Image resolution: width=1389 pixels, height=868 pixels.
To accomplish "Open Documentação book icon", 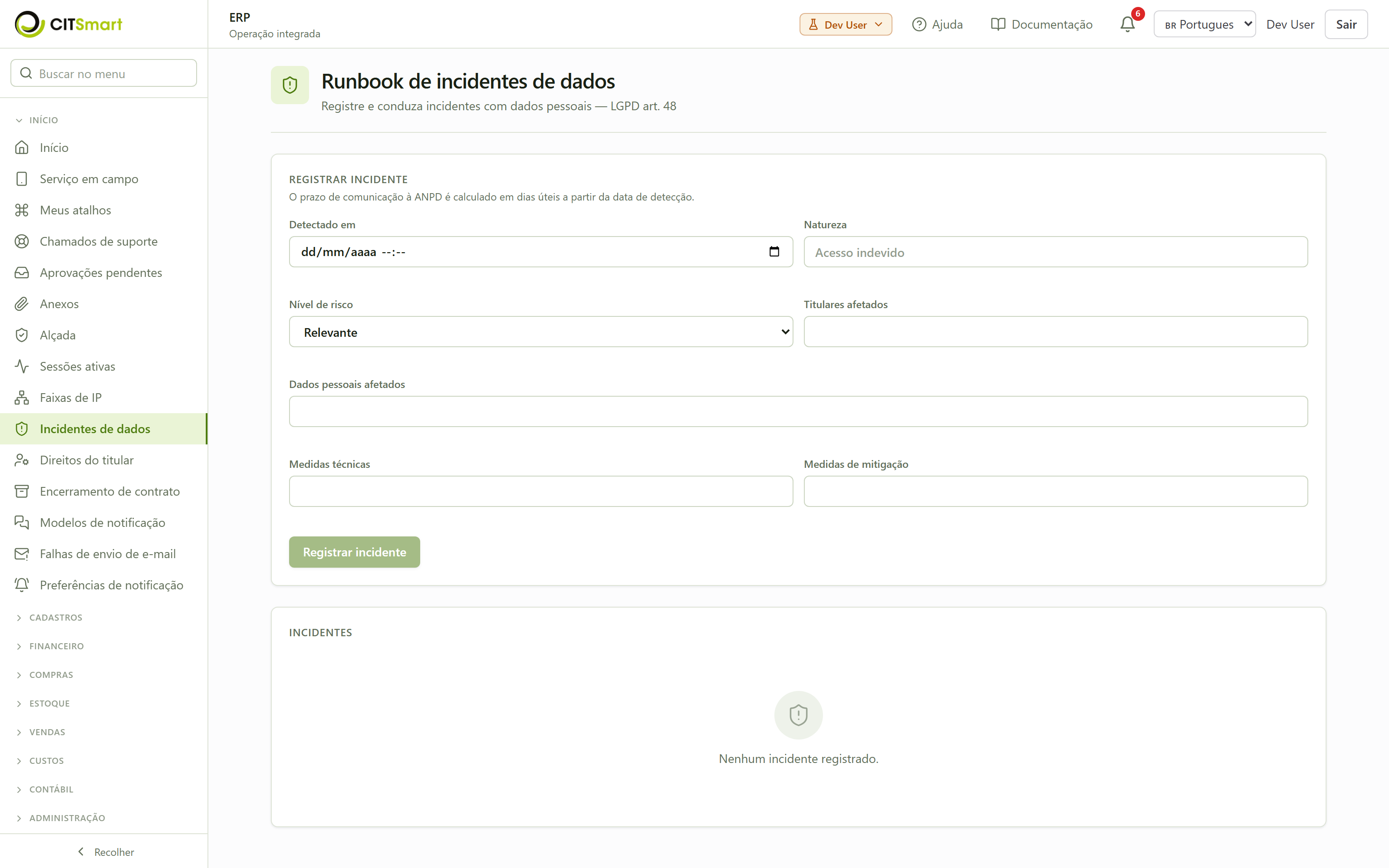I will (998, 24).
